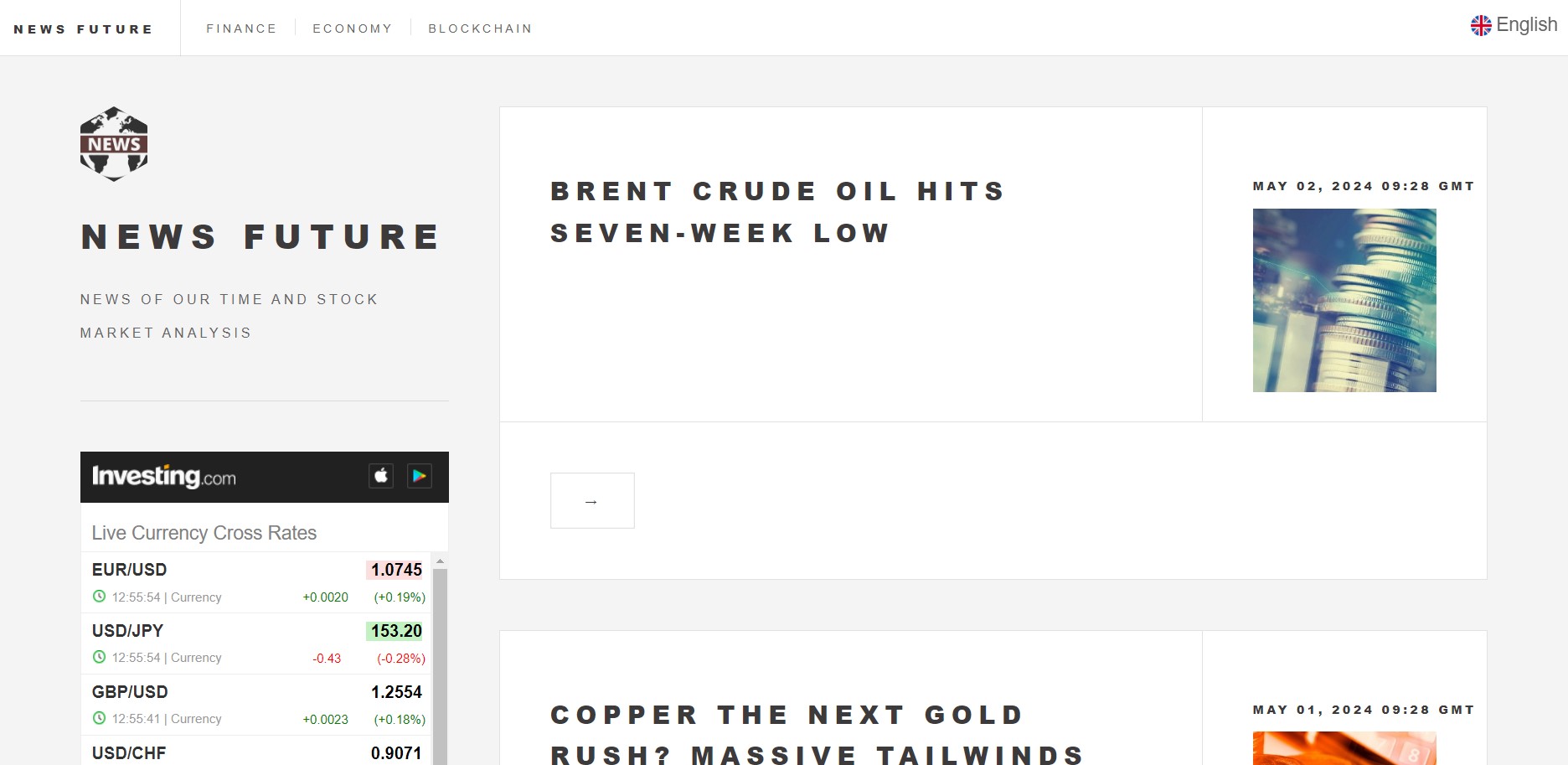
Task: Click the Investing.com logo
Action: point(164,477)
